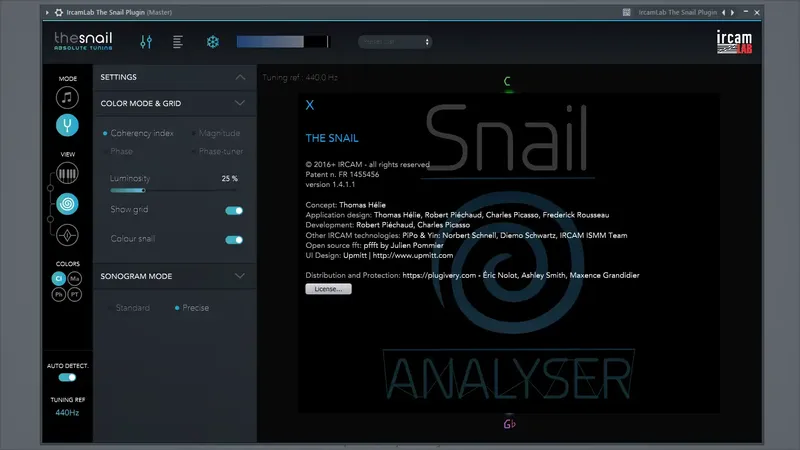Open the sliders settings icon in header
Image resolution: width=800 pixels, height=450 pixels.
pos(146,42)
